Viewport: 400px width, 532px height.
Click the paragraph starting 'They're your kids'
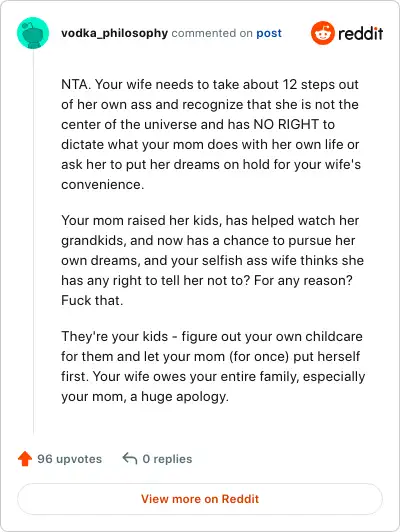[213, 366]
